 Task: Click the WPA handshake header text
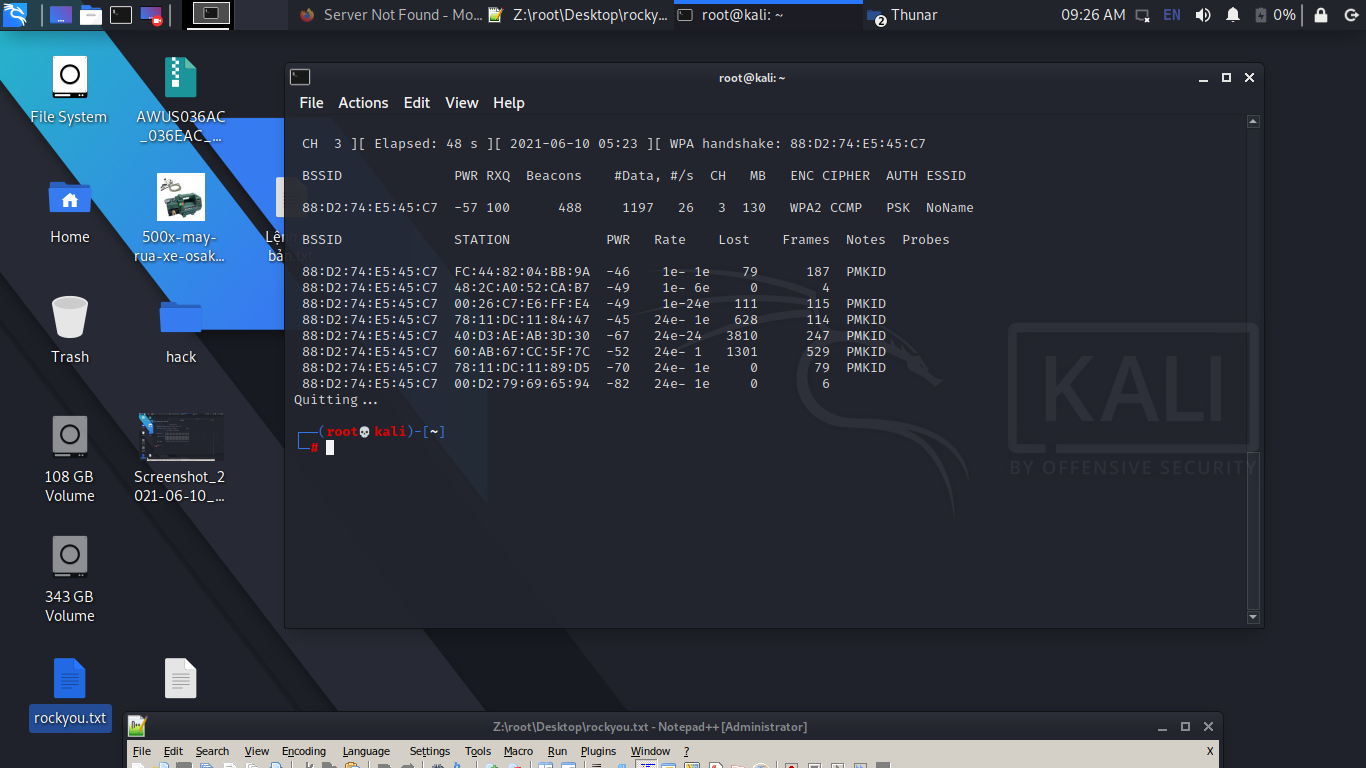pyautogui.click(x=798, y=144)
